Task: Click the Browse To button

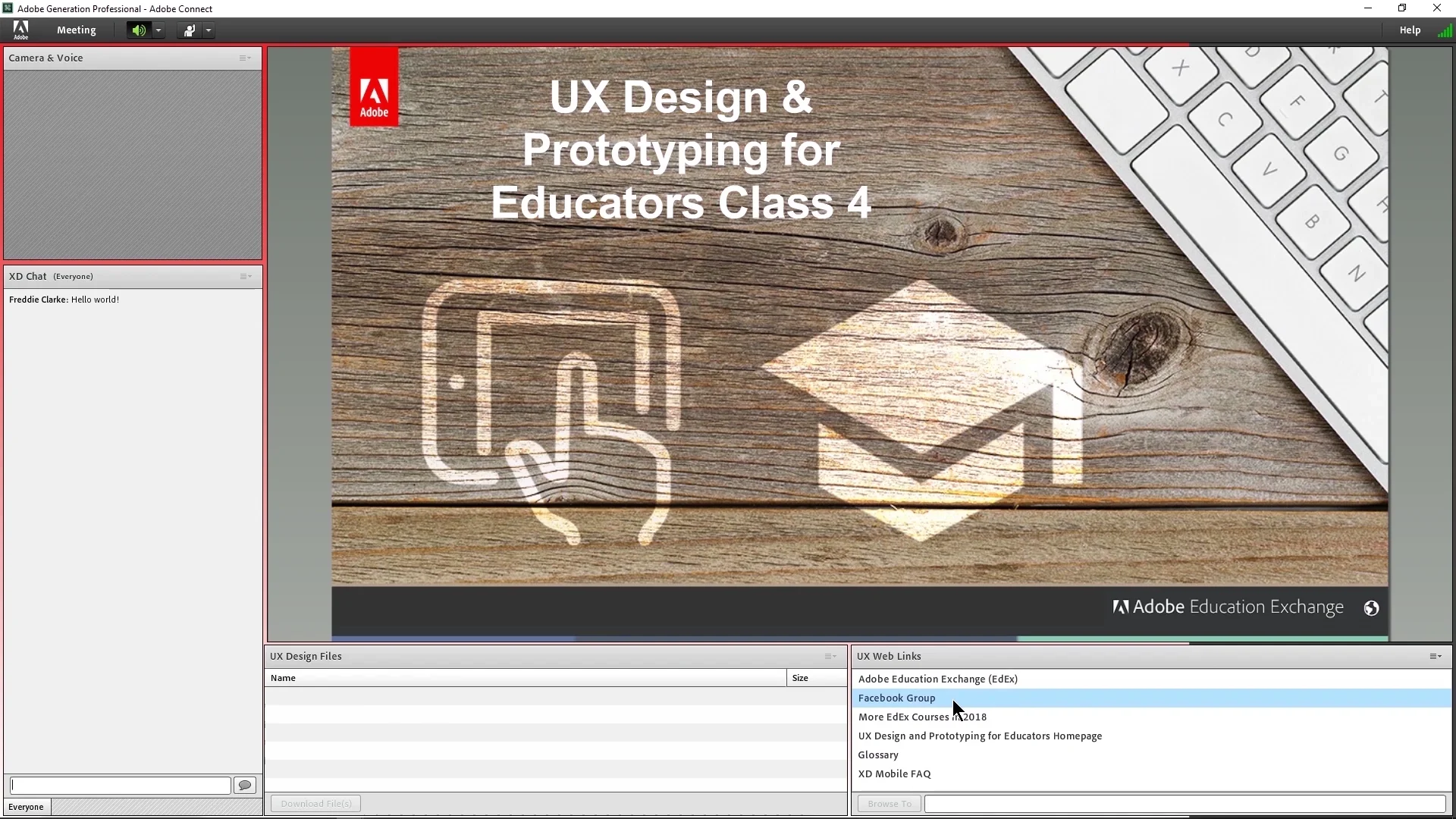Action: click(890, 803)
